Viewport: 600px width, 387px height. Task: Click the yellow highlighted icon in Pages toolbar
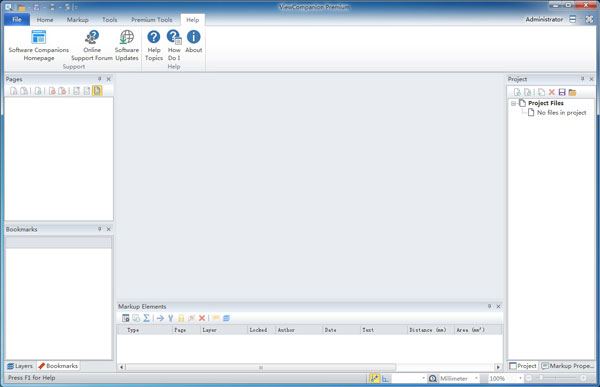[x=97, y=91]
